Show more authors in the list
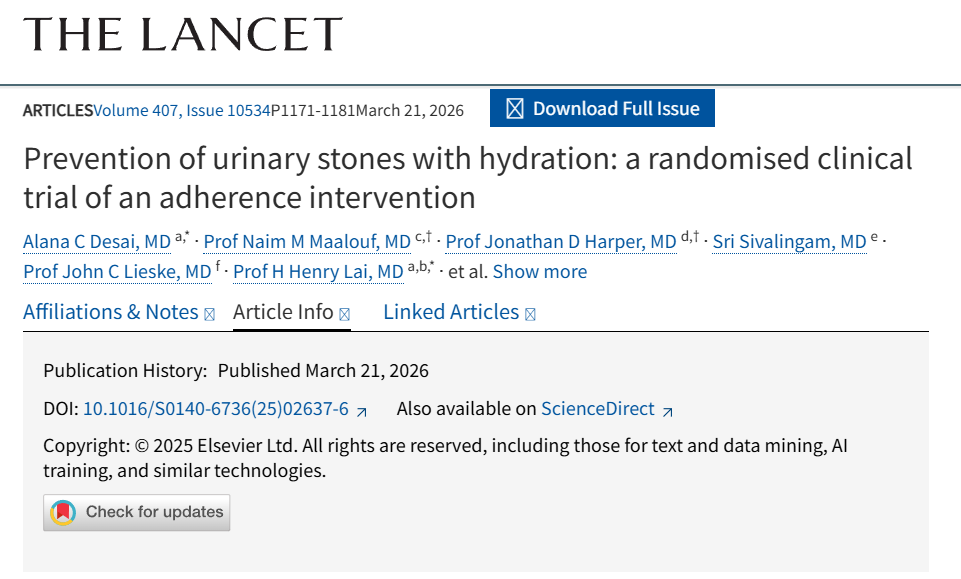This screenshot has height=579, width=961. coord(540,272)
